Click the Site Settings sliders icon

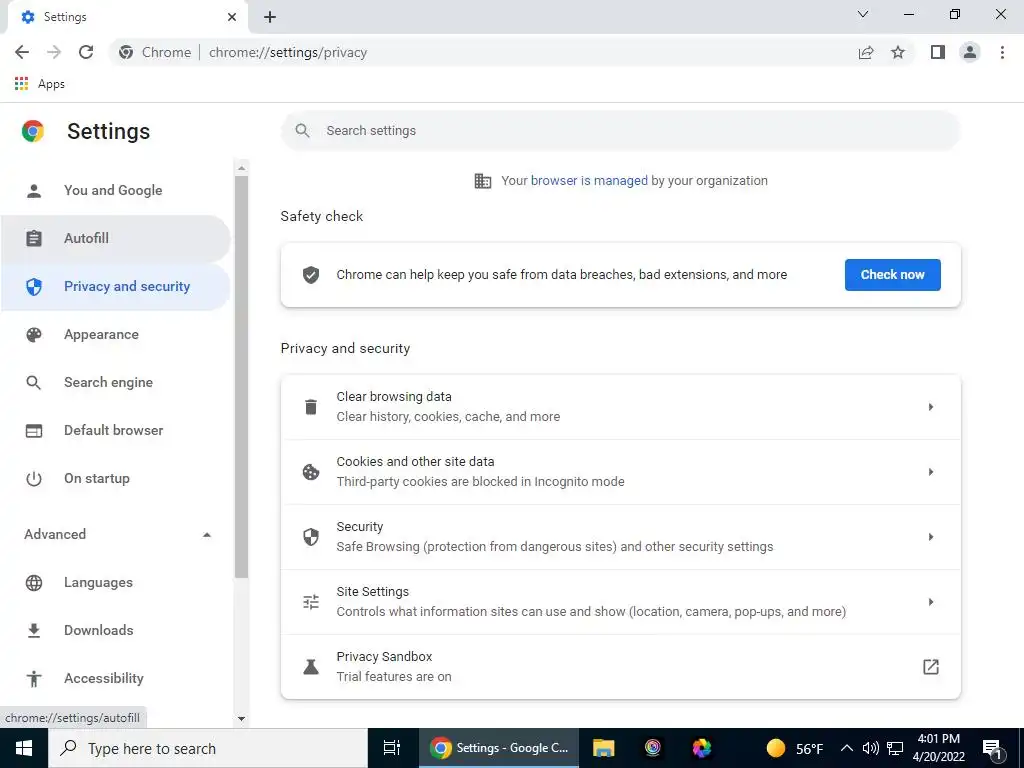(x=311, y=601)
